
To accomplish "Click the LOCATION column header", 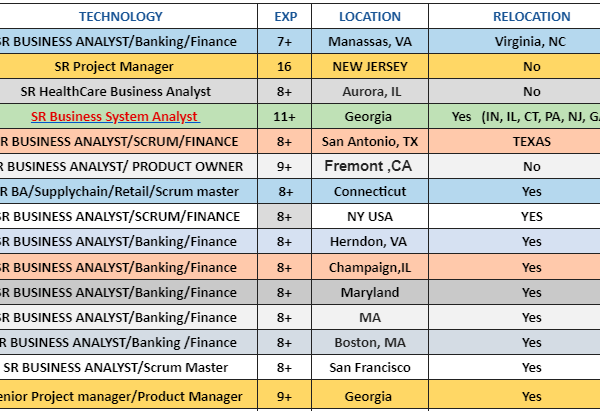I will point(370,16).
